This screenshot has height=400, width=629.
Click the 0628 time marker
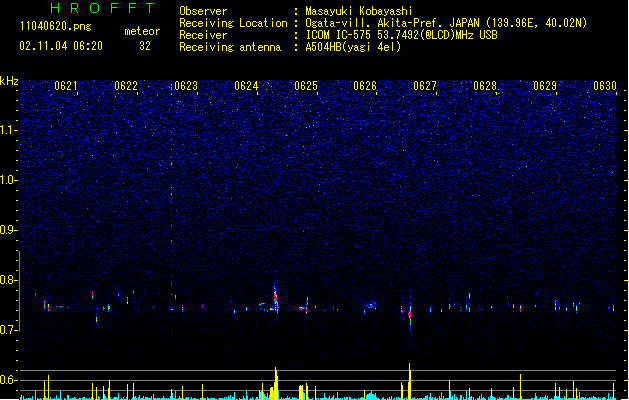pyautogui.click(x=485, y=86)
